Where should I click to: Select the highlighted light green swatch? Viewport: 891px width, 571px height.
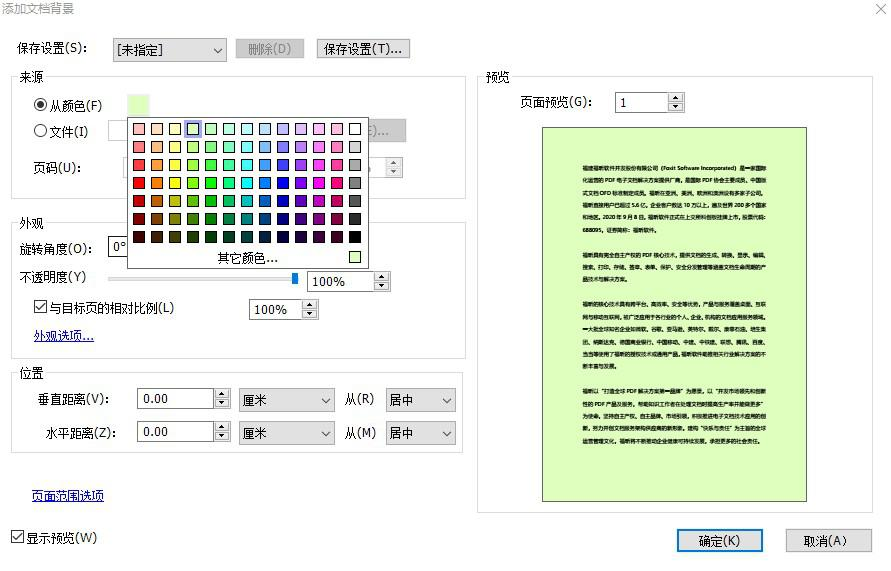[193, 129]
